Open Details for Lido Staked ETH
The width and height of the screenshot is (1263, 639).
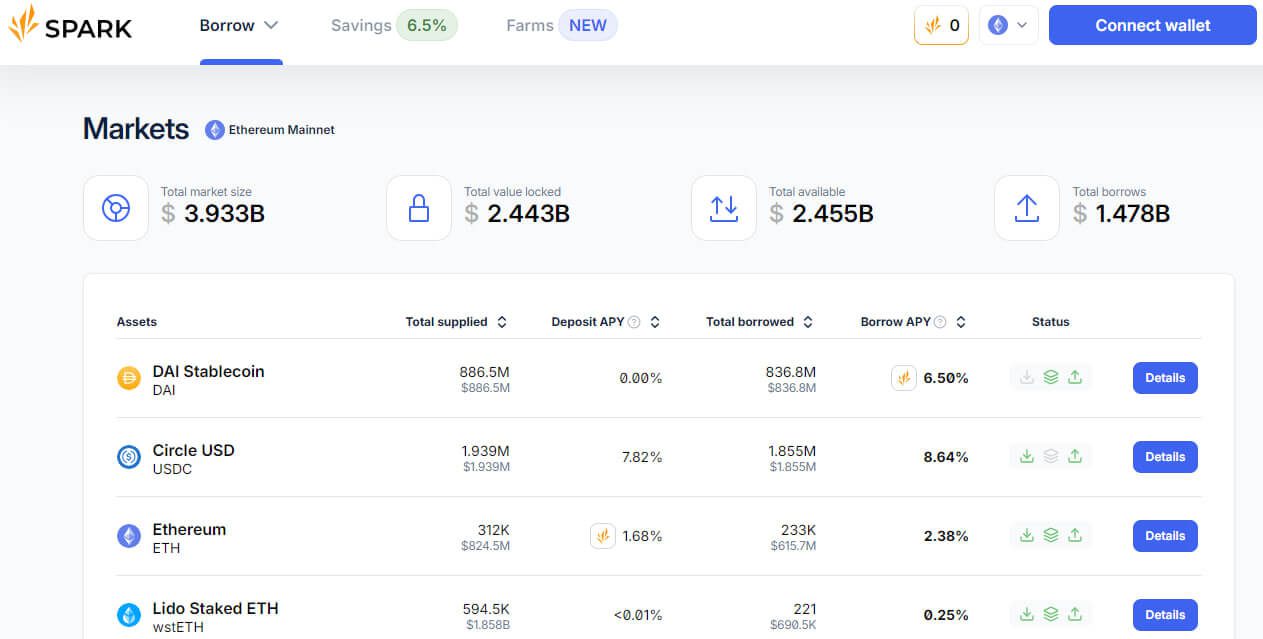pyautogui.click(x=1165, y=615)
